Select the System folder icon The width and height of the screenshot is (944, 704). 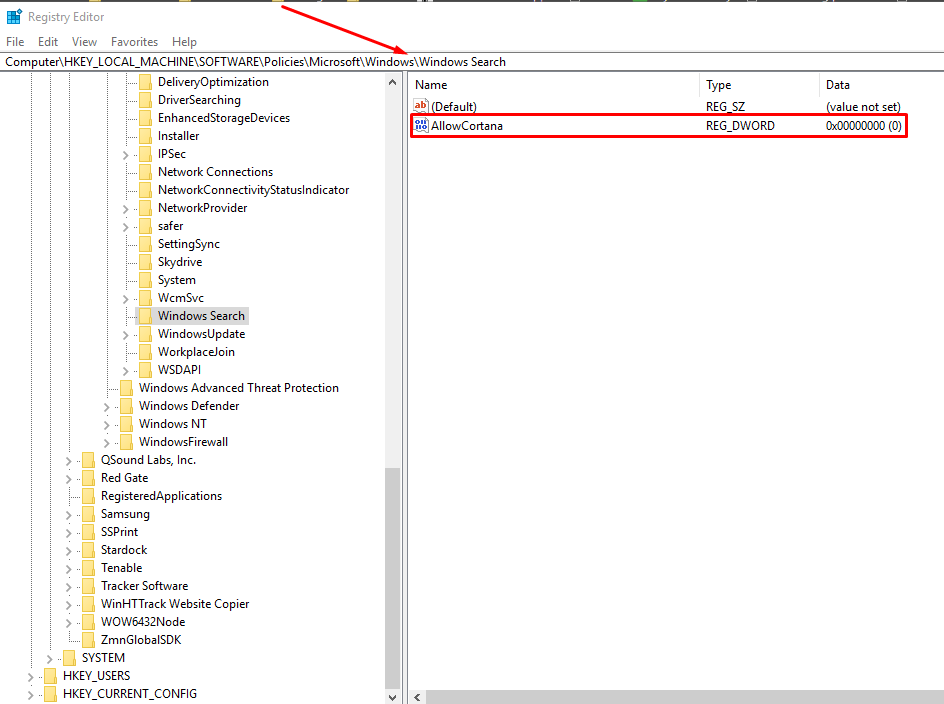[x=145, y=280]
